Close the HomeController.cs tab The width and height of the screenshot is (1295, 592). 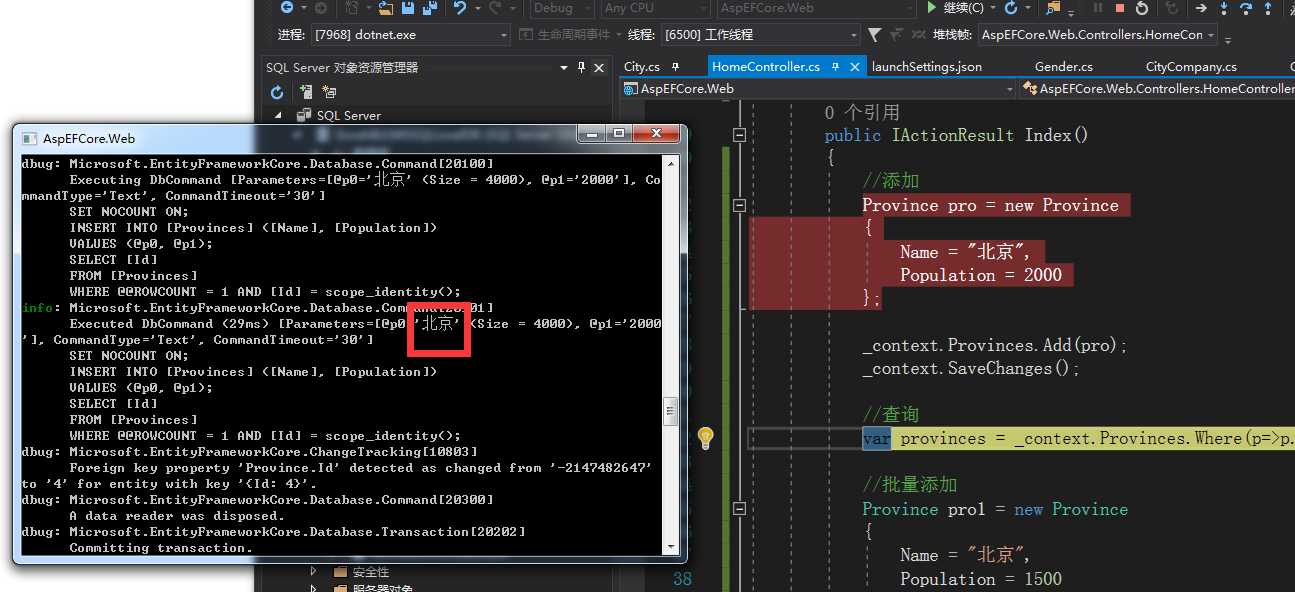(855, 67)
